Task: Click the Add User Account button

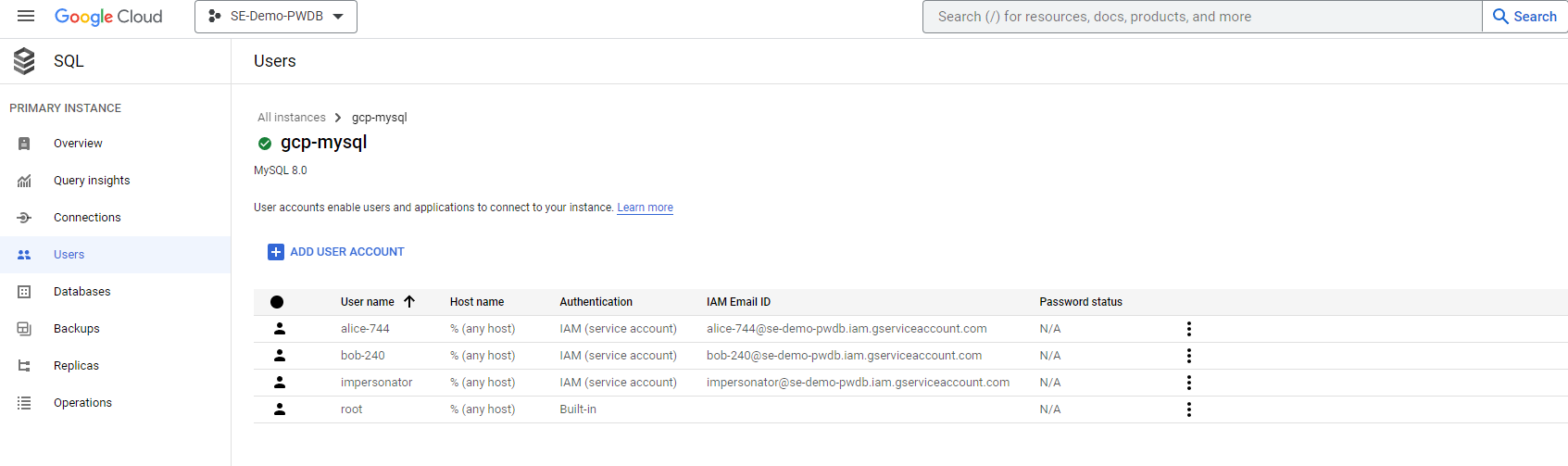Action: 336,252
